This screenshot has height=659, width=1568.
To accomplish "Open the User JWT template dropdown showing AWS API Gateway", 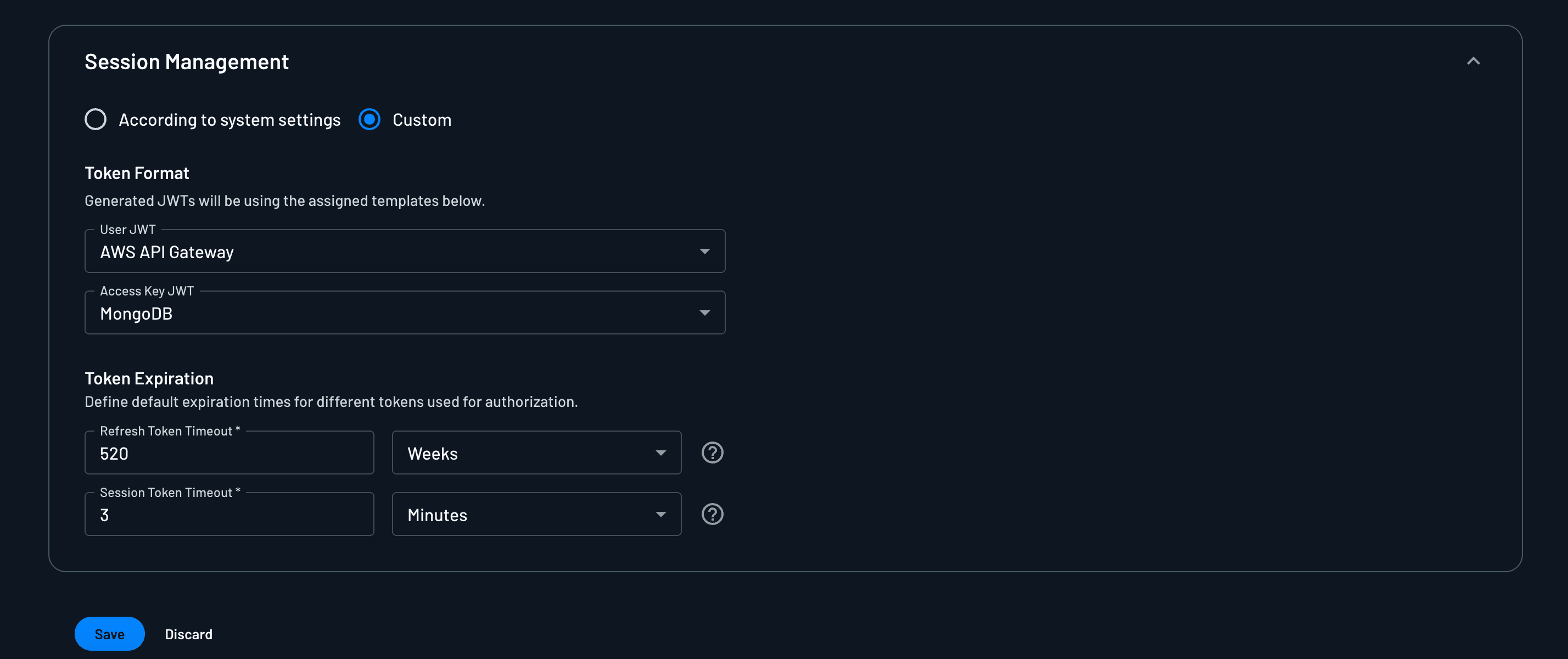I will point(405,250).
